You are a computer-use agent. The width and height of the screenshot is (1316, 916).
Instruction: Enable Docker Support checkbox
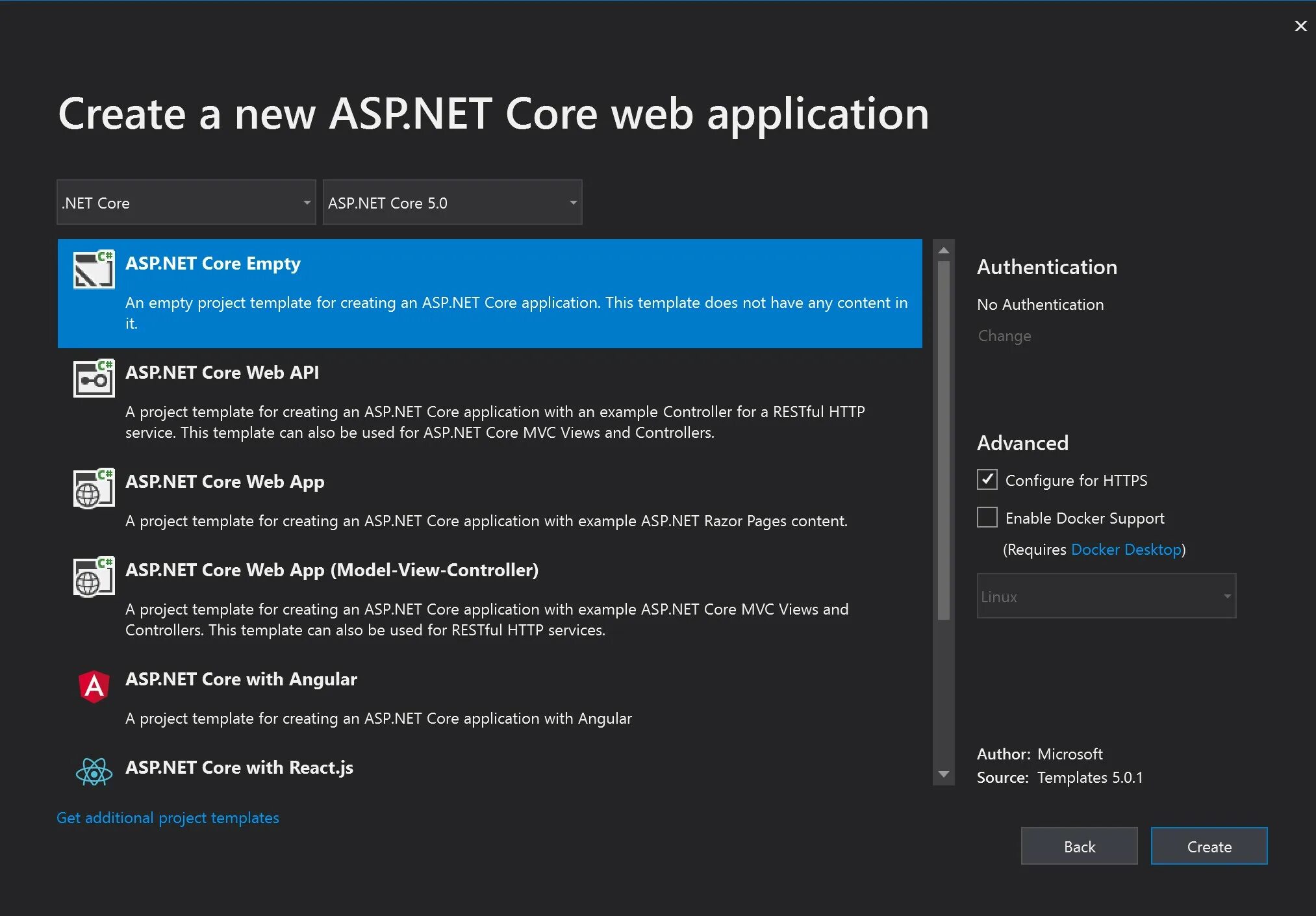(987, 517)
